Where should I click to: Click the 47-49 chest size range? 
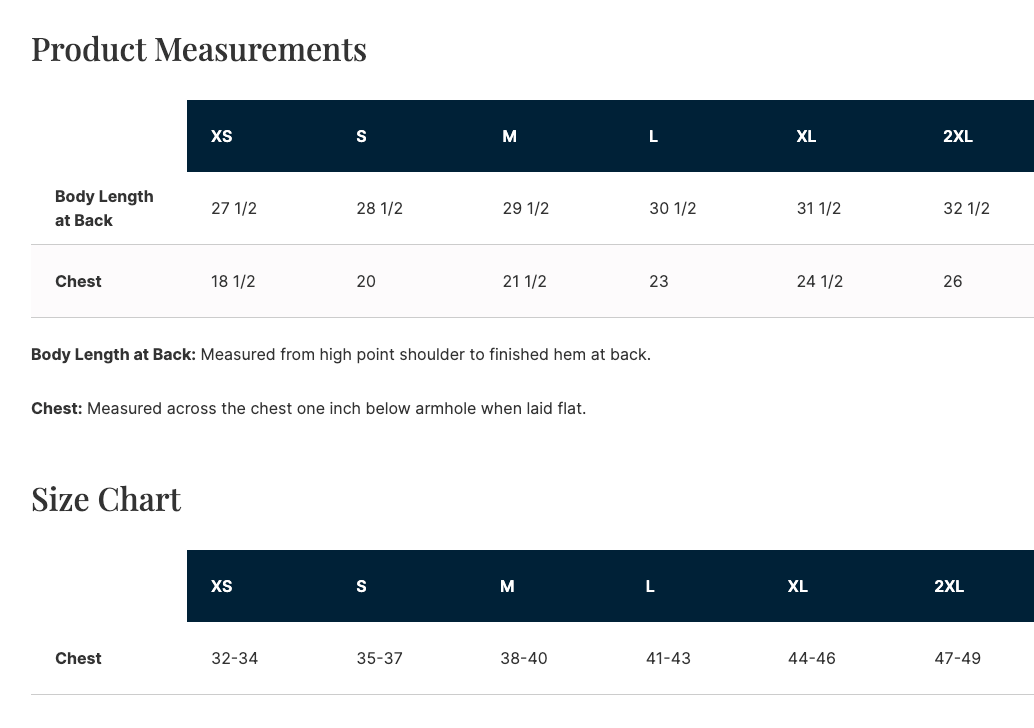click(x=957, y=658)
